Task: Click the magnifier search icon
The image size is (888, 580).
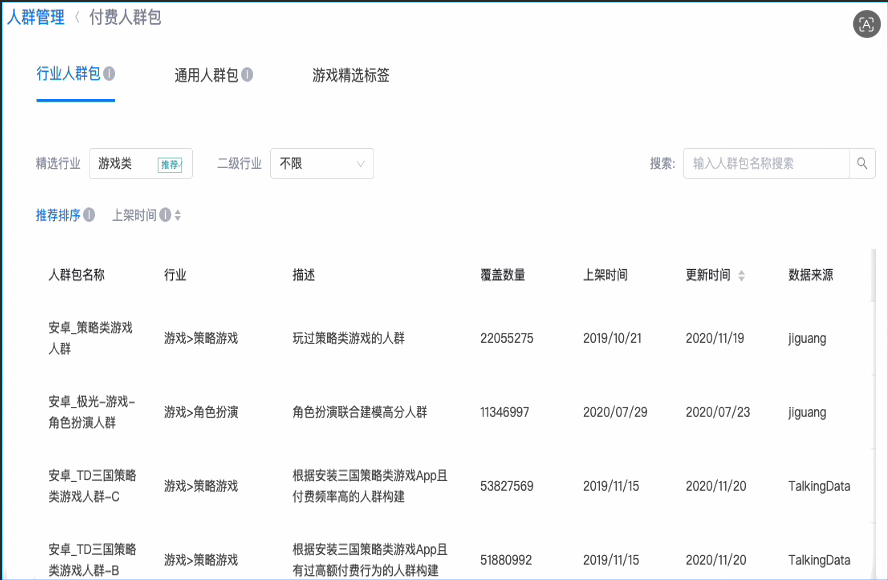Action: click(862, 163)
